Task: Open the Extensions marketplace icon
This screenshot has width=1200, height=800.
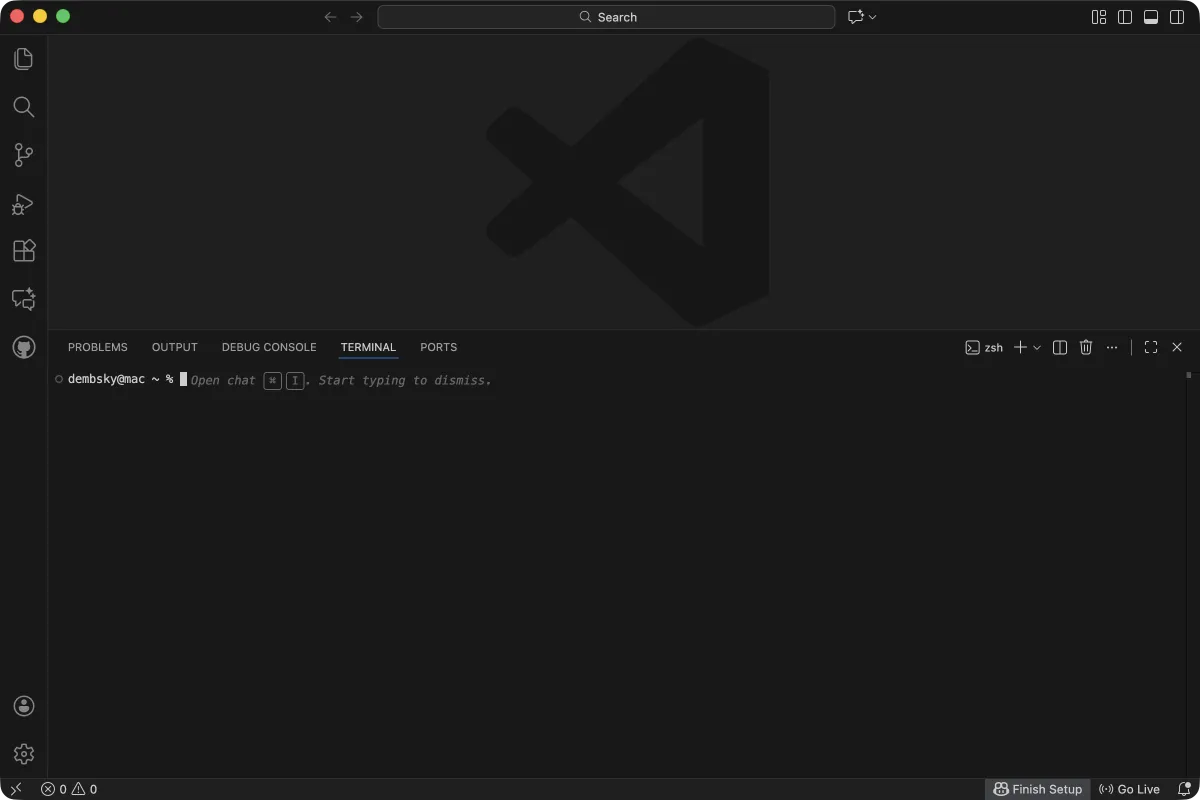Action: 23,251
